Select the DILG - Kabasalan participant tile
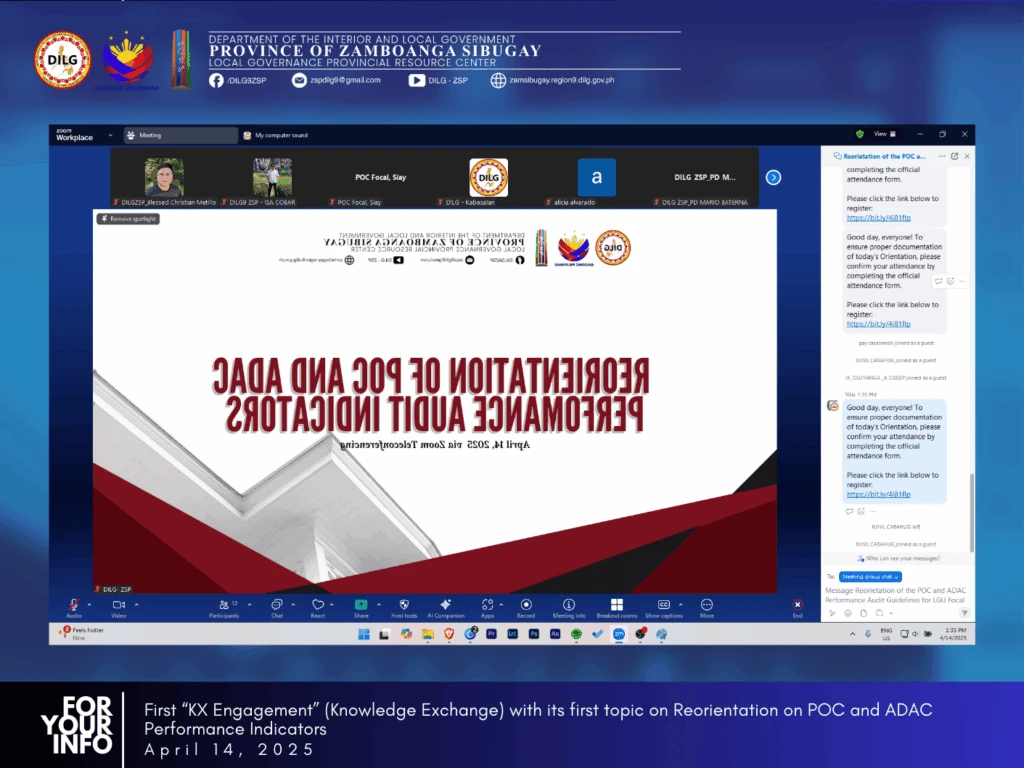 pyautogui.click(x=488, y=178)
